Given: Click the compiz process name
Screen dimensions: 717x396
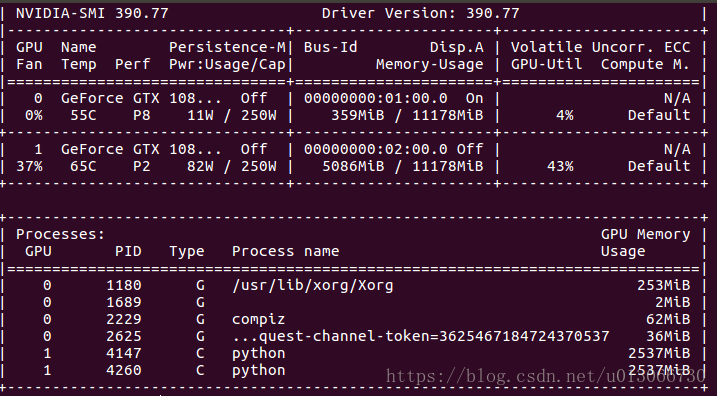Looking at the screenshot, I should [x=259, y=320].
